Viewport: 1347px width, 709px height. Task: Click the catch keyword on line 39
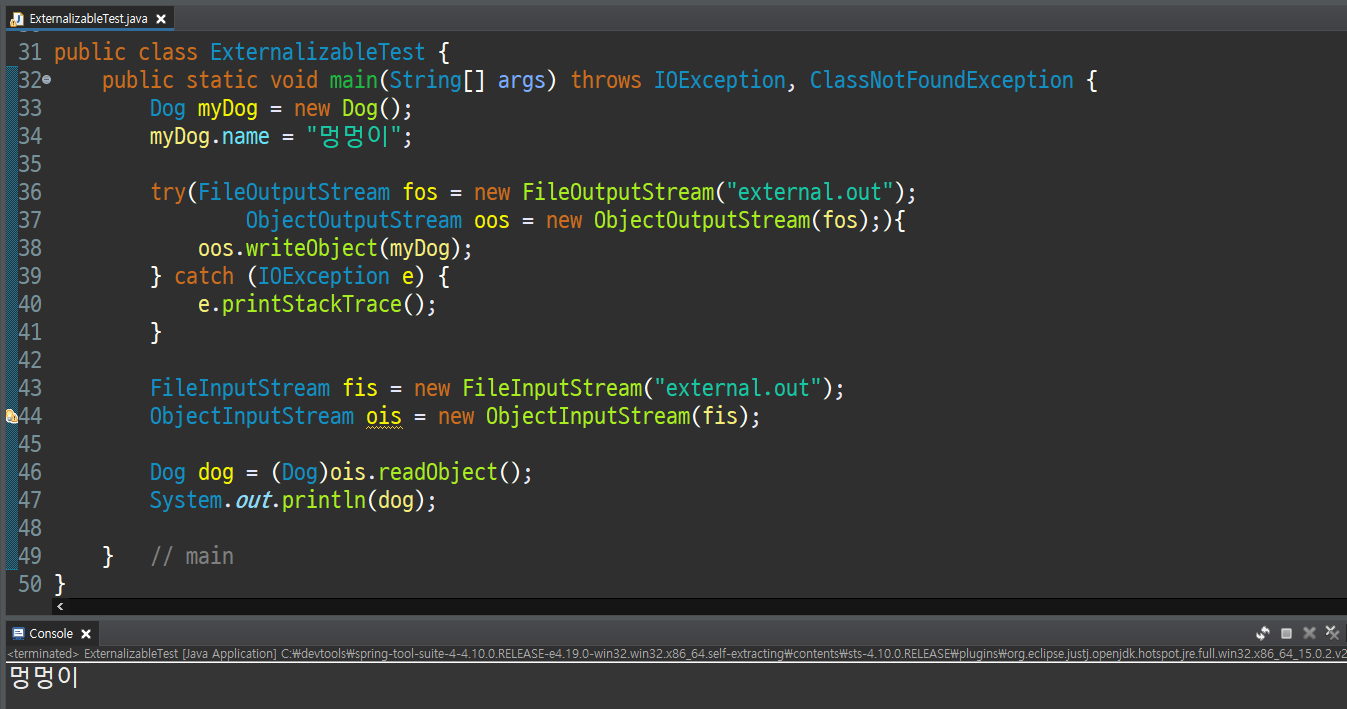coord(204,276)
